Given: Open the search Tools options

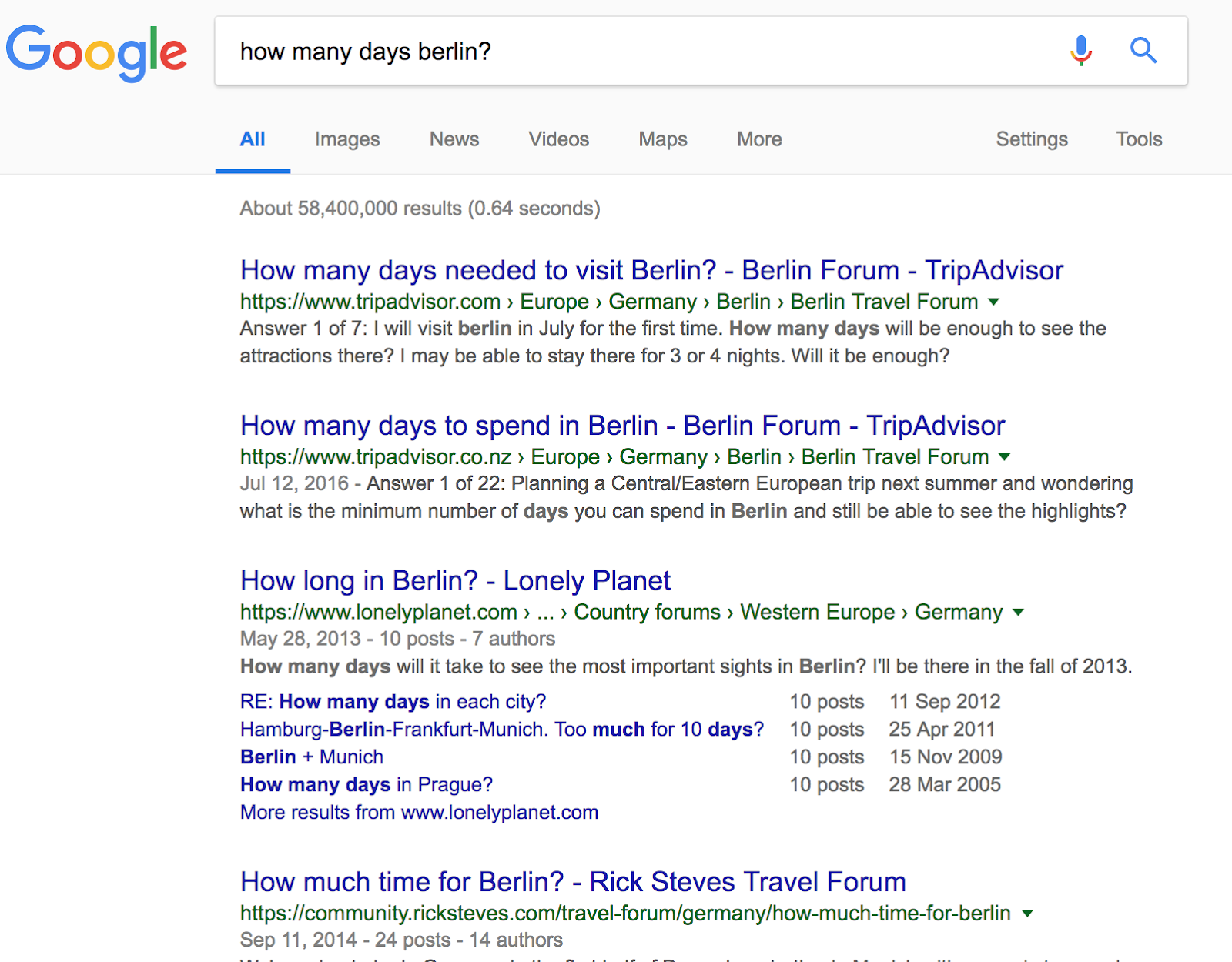Looking at the screenshot, I should click(x=1140, y=139).
